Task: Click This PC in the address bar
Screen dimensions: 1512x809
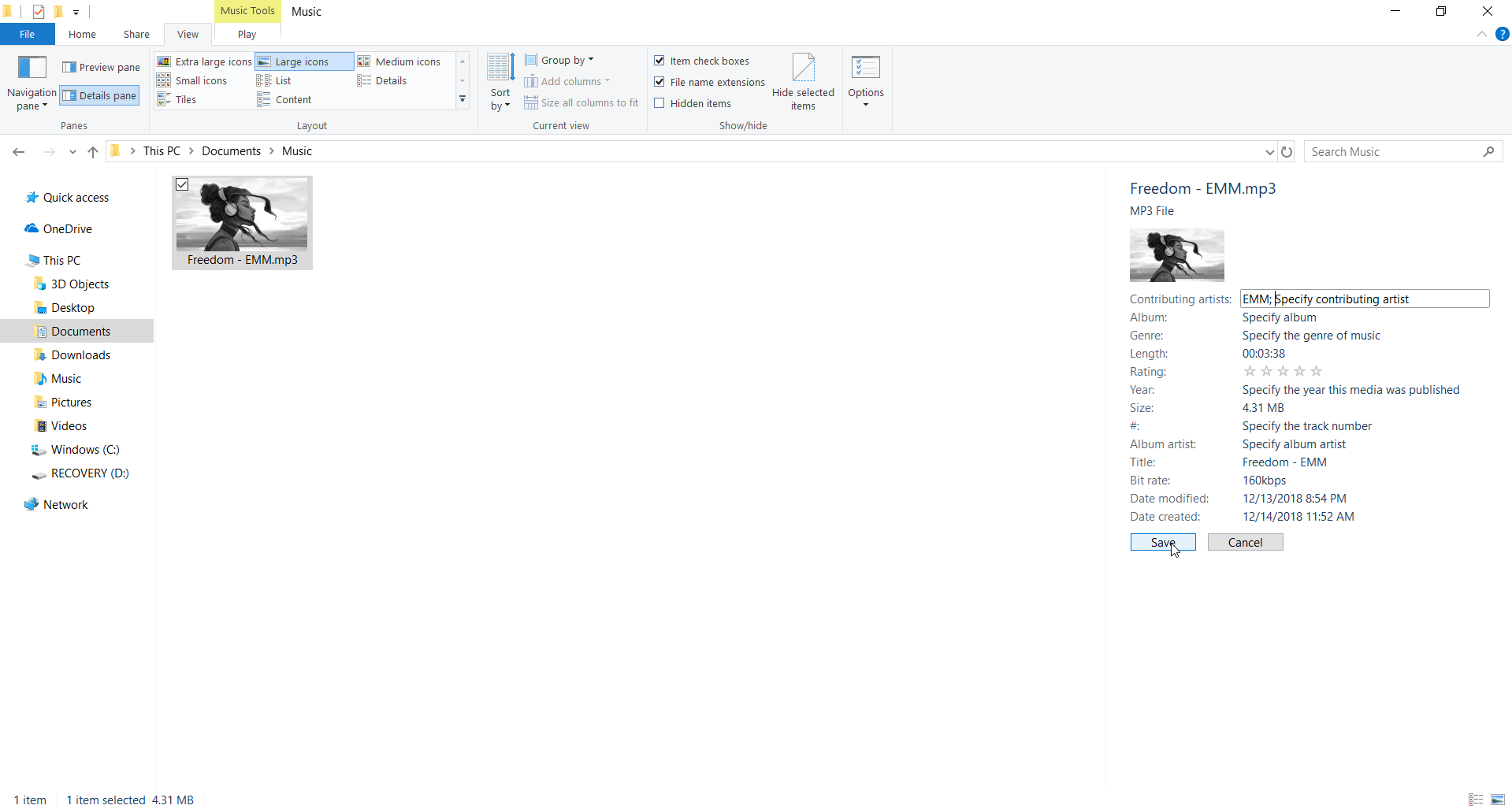Action: point(162,151)
